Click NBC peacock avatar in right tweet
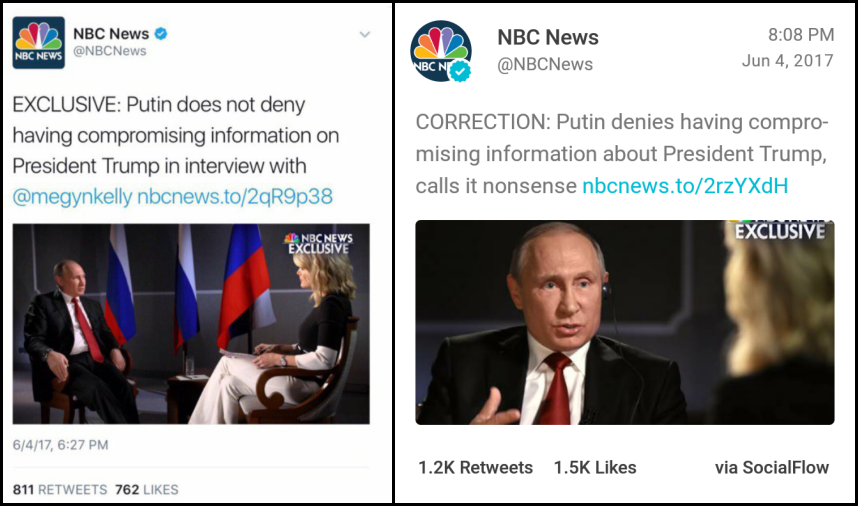The image size is (858, 506). [441, 50]
